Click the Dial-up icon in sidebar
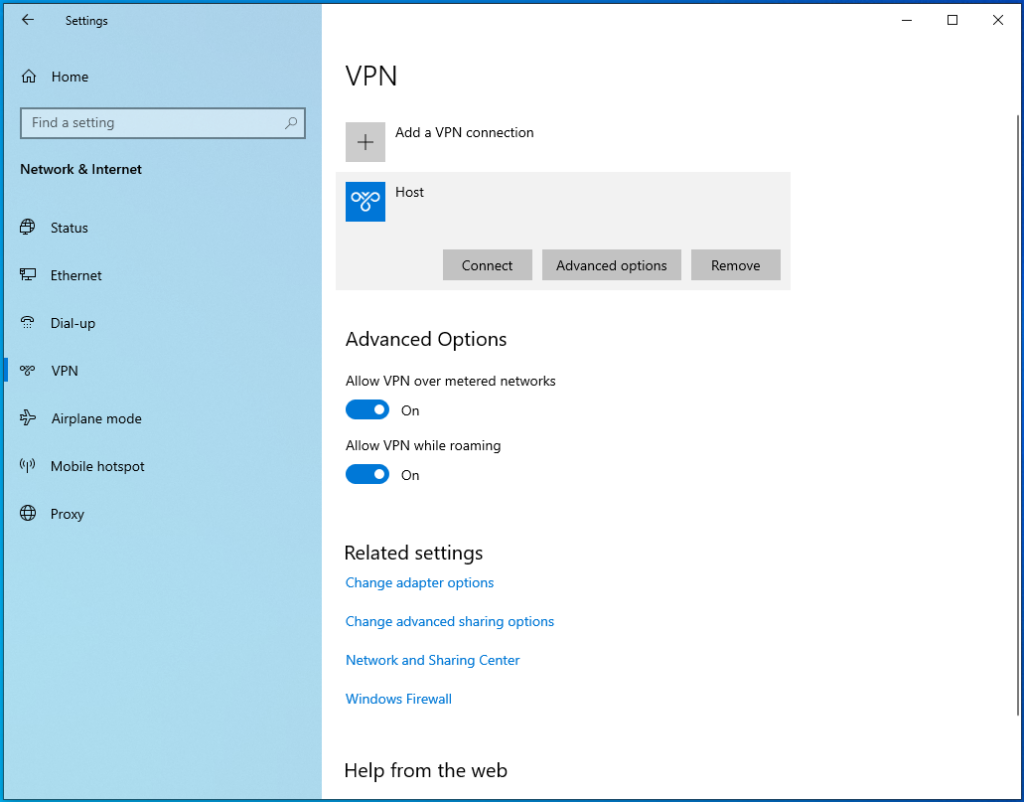 pos(28,323)
